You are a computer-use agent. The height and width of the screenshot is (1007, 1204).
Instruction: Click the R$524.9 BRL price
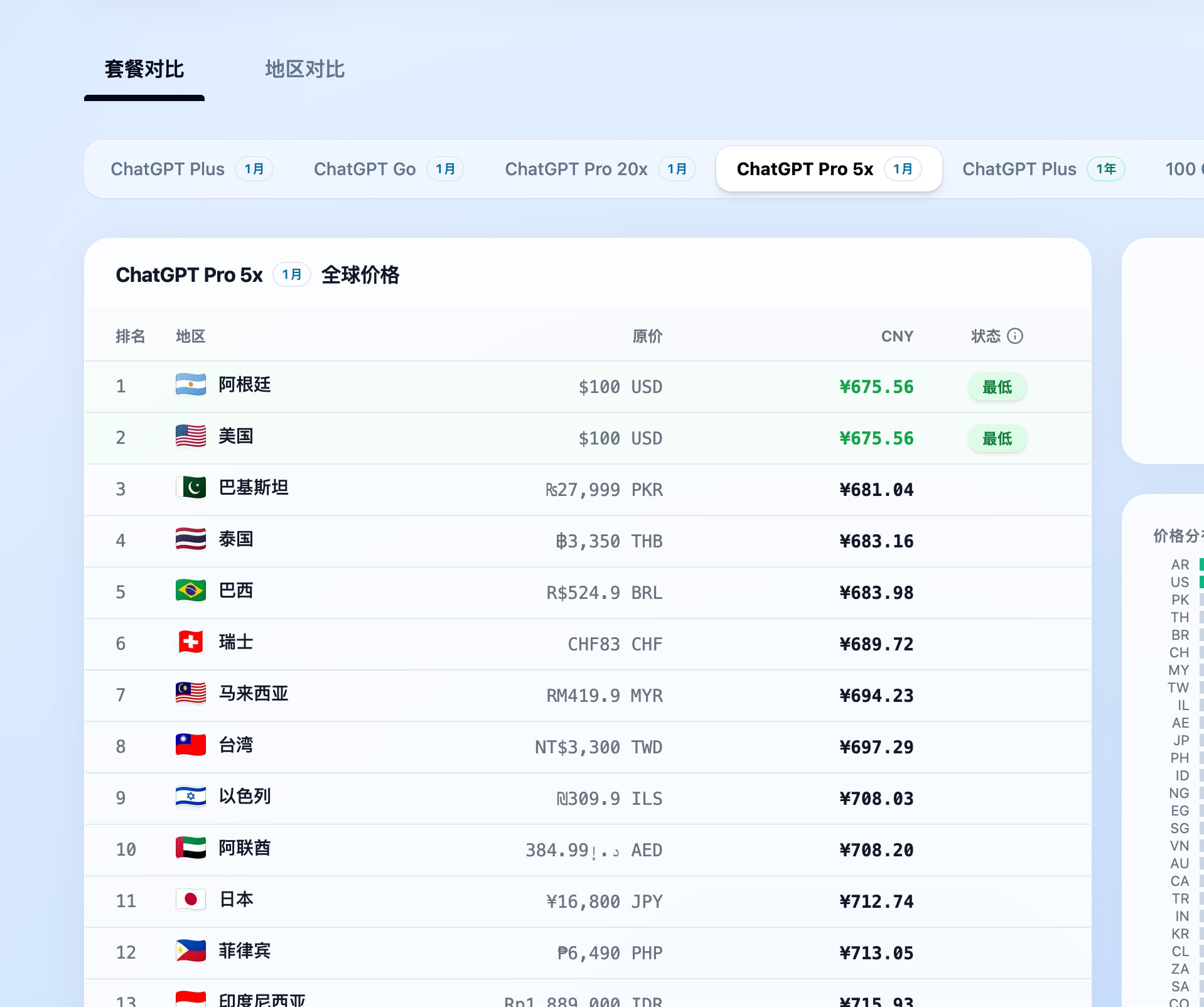coord(604,593)
